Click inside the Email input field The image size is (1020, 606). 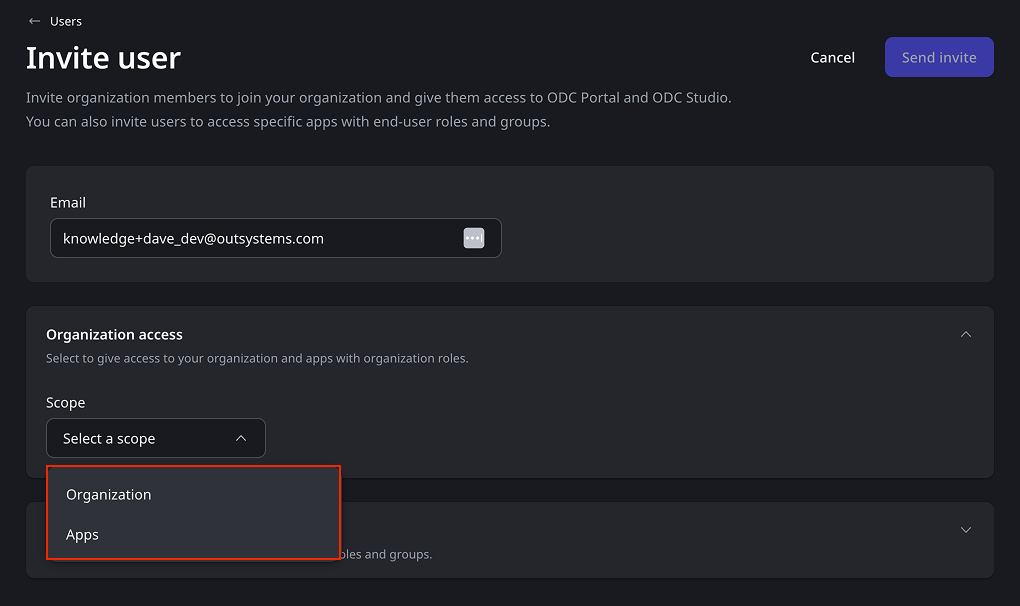pos(250,238)
